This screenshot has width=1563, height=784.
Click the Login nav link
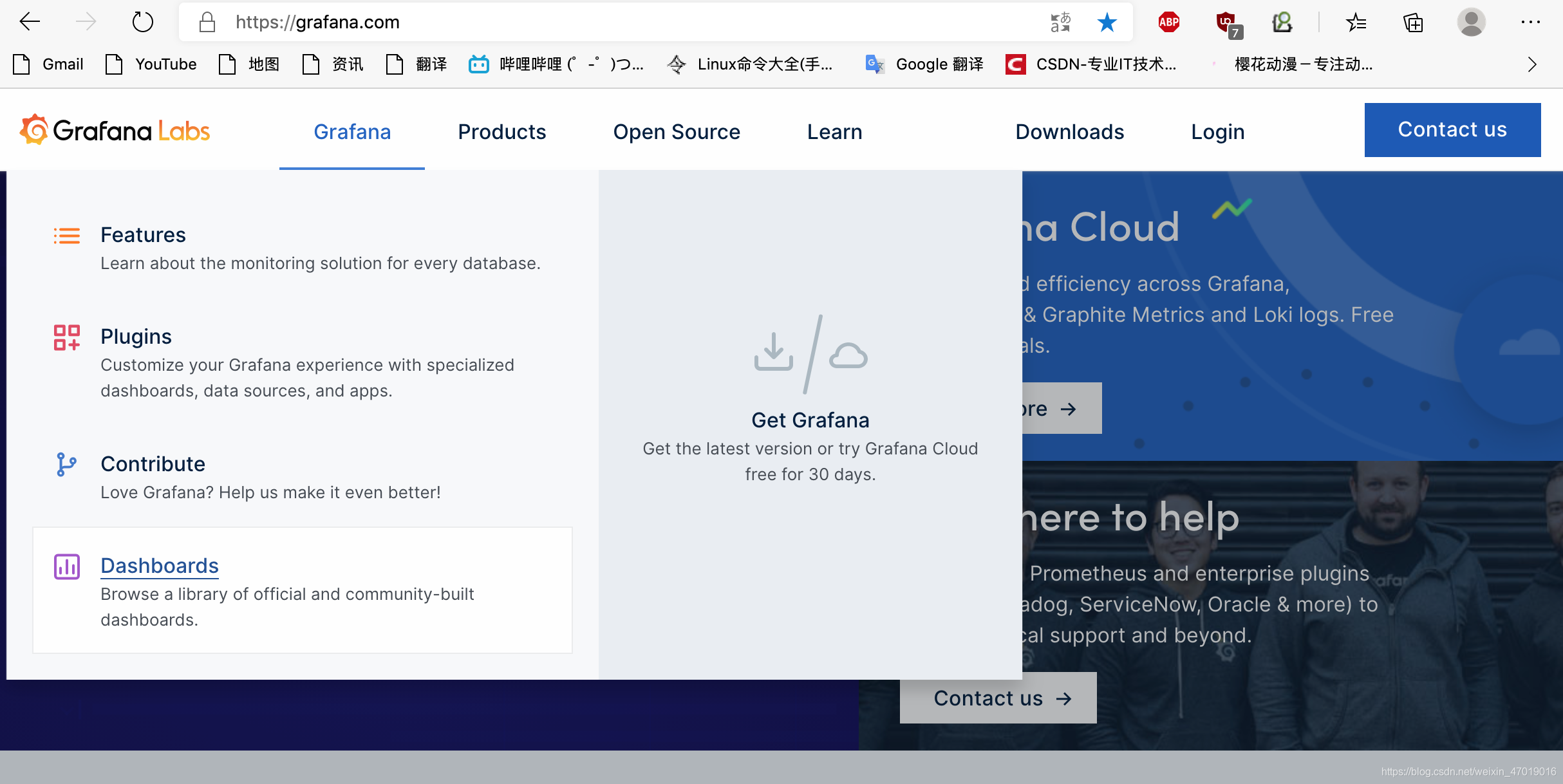(1217, 131)
